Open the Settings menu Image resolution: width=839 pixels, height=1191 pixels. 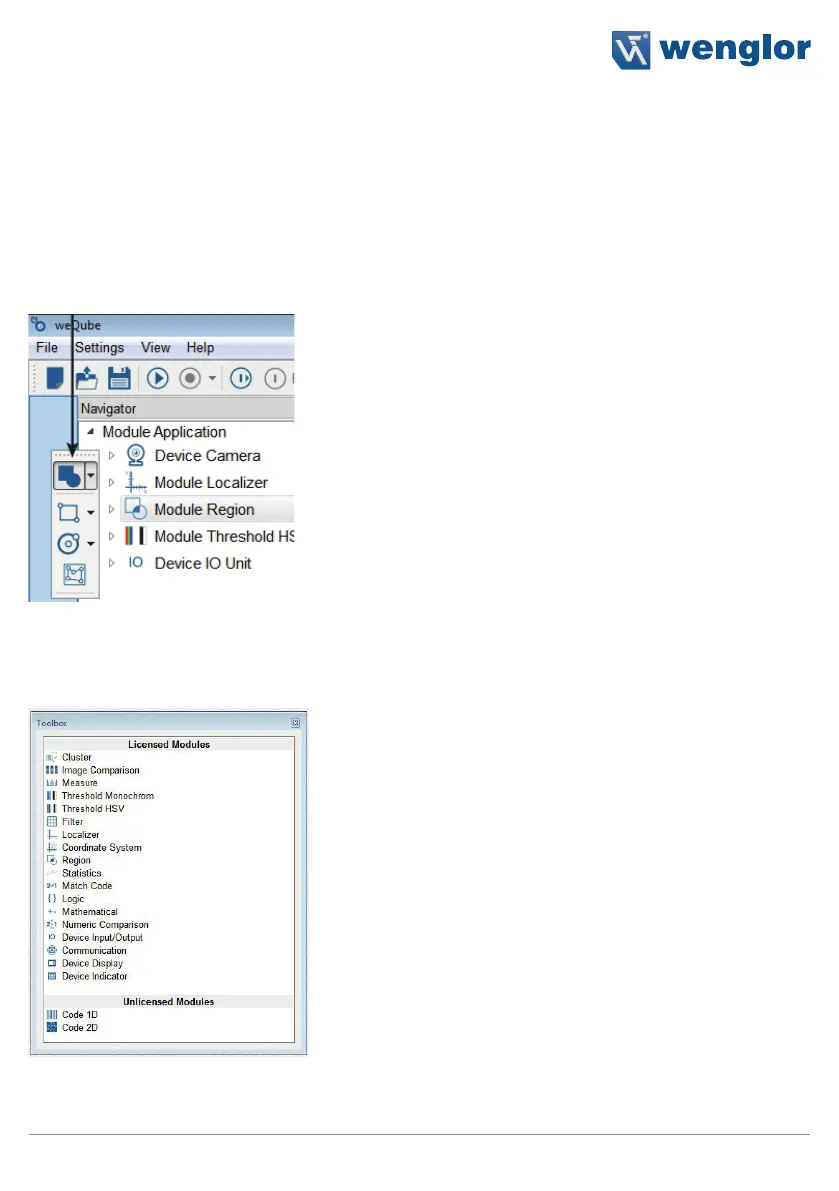(x=99, y=348)
